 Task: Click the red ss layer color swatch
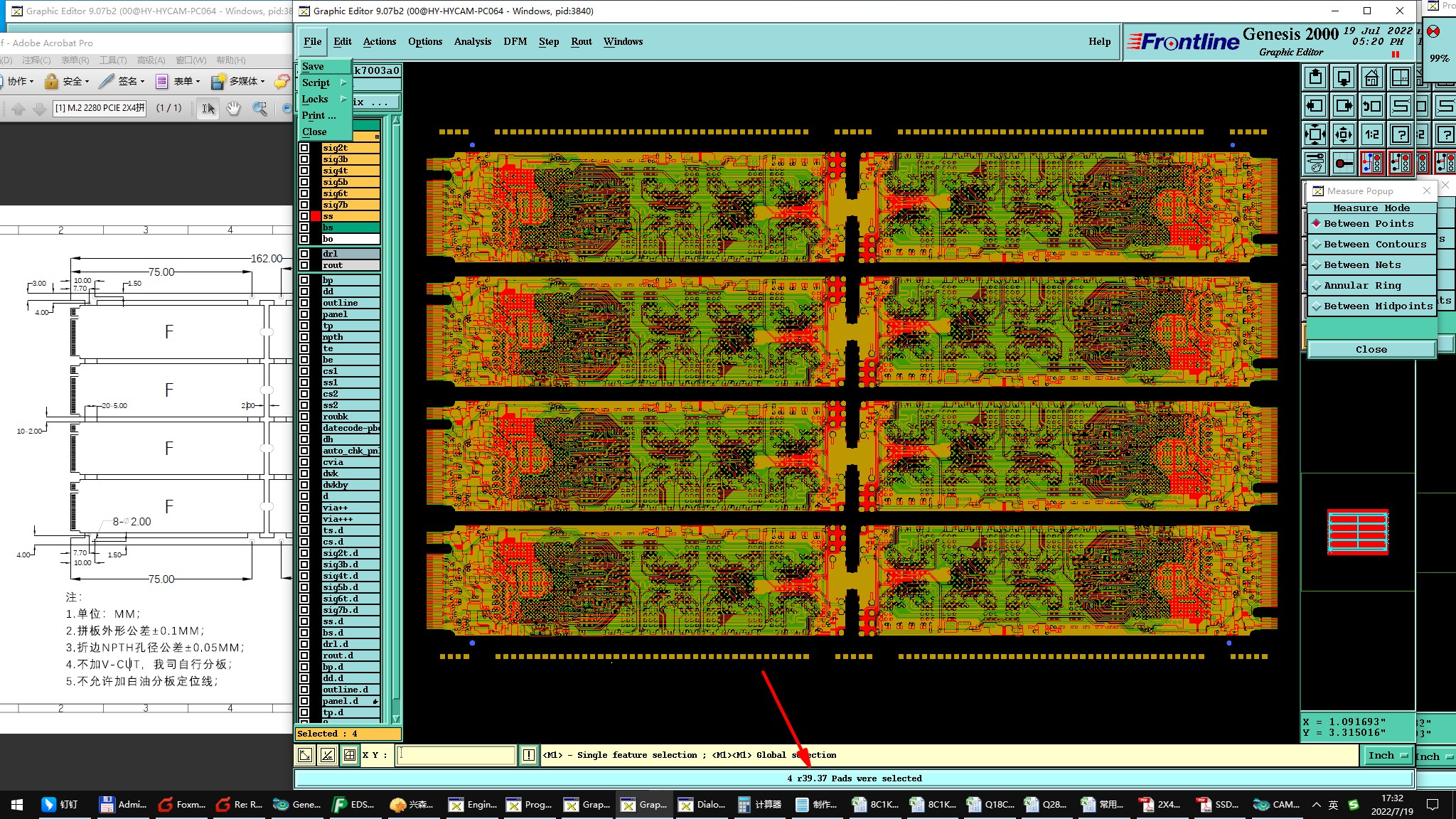[x=316, y=216]
